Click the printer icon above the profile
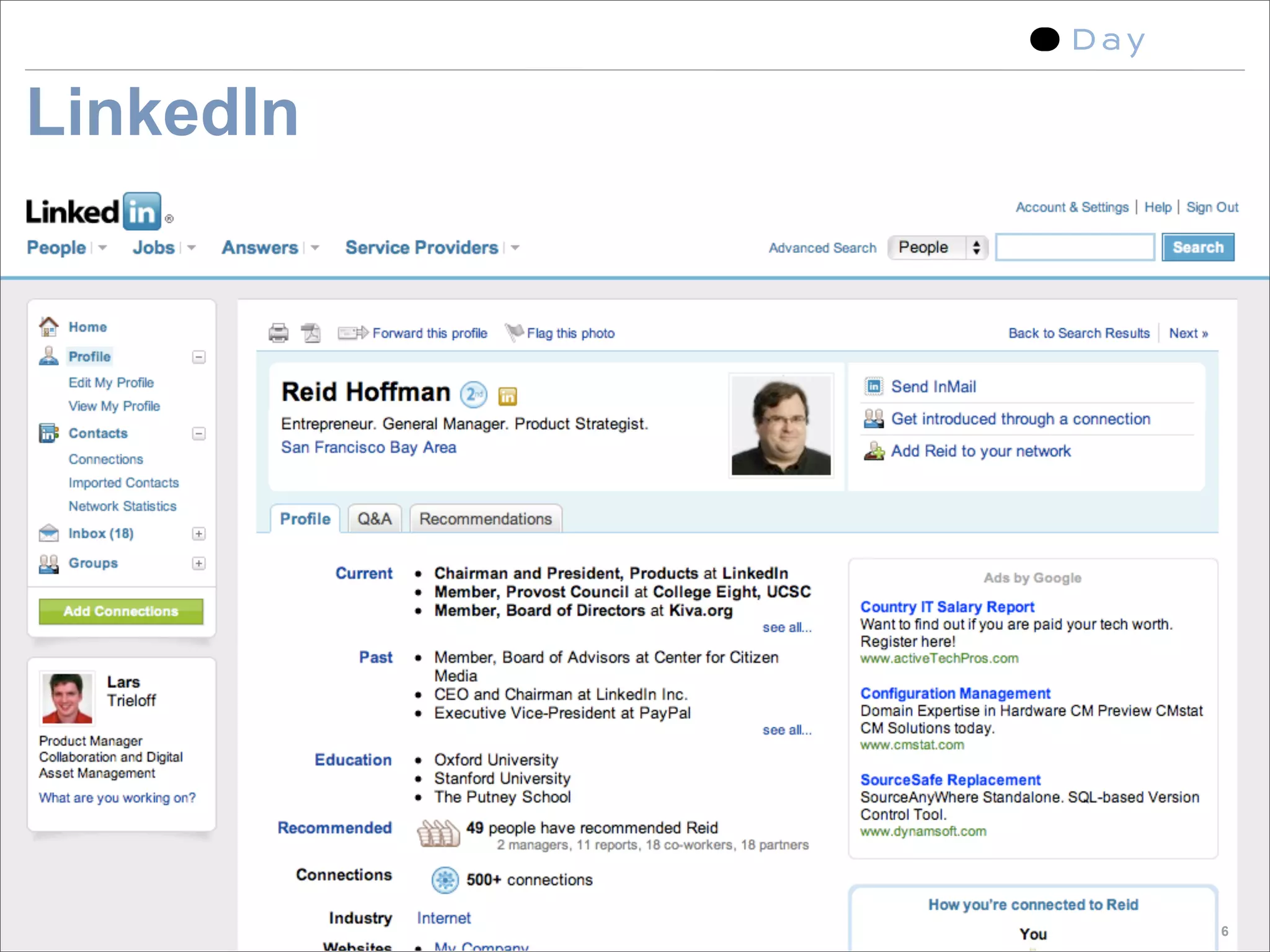Screen dimensions: 1270x952 coord(278,333)
